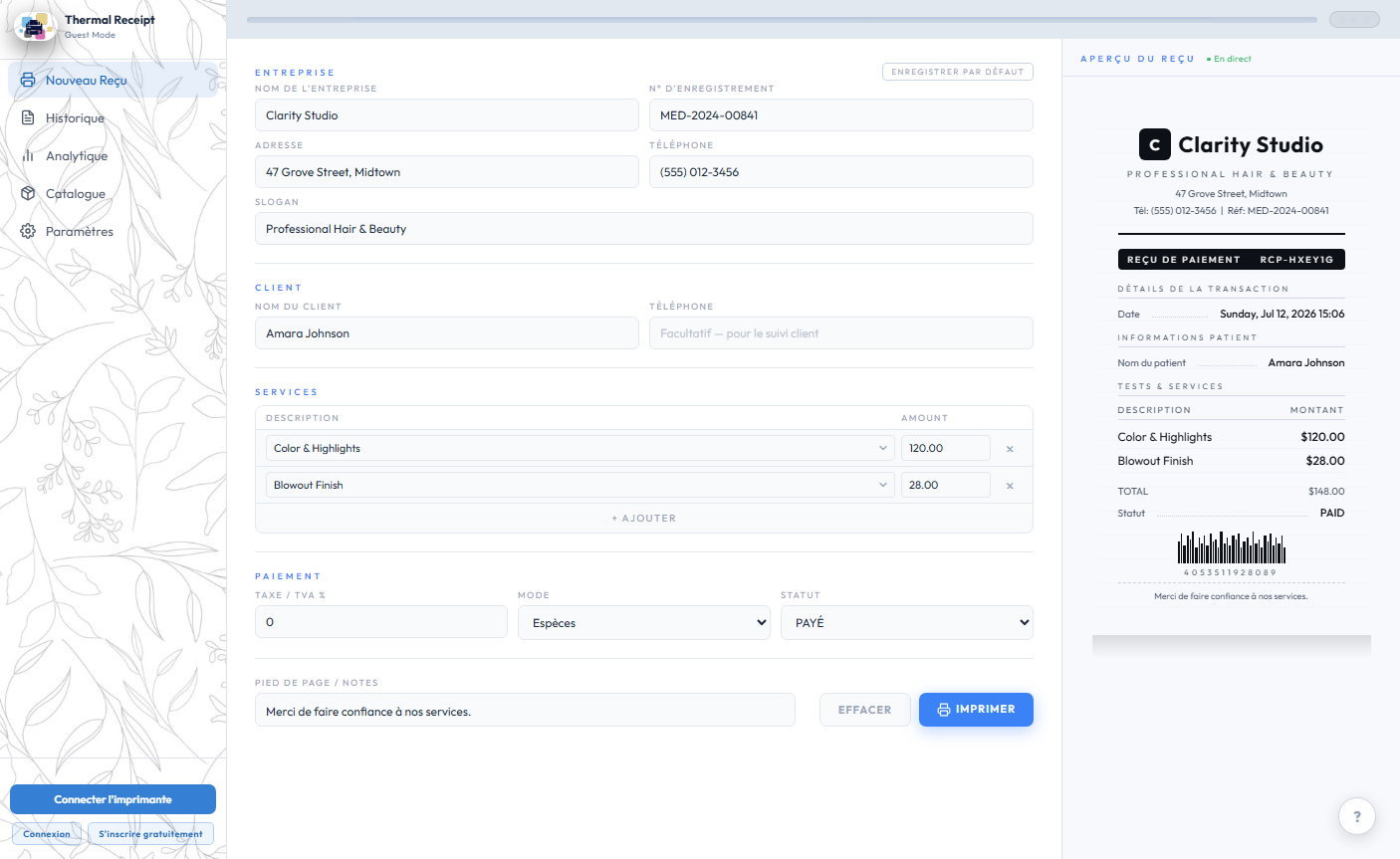Image resolution: width=1400 pixels, height=859 pixels.
Task: Focus the Slogan input field
Action: coord(644,229)
